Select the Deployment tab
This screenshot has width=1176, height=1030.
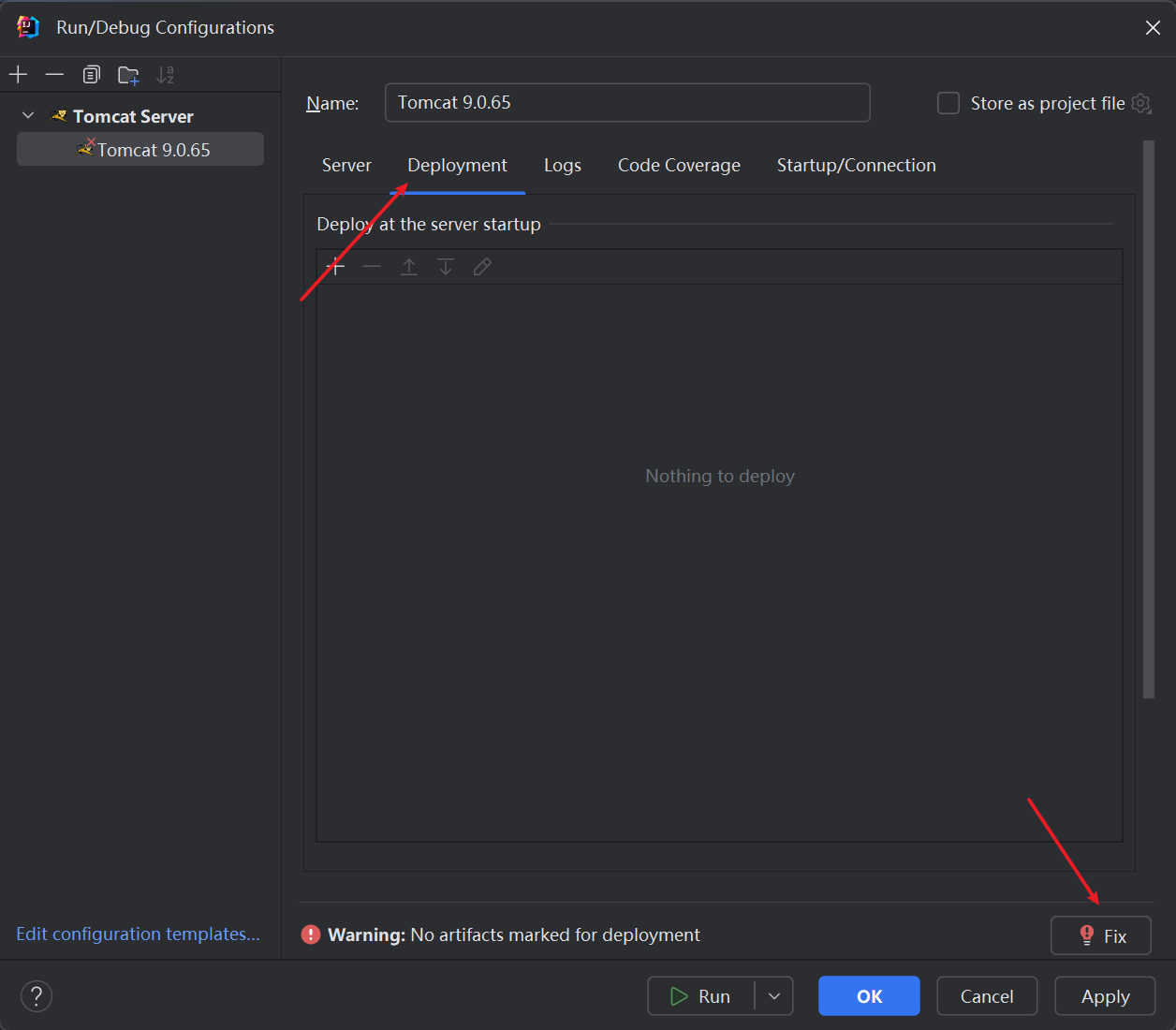pyautogui.click(x=457, y=165)
